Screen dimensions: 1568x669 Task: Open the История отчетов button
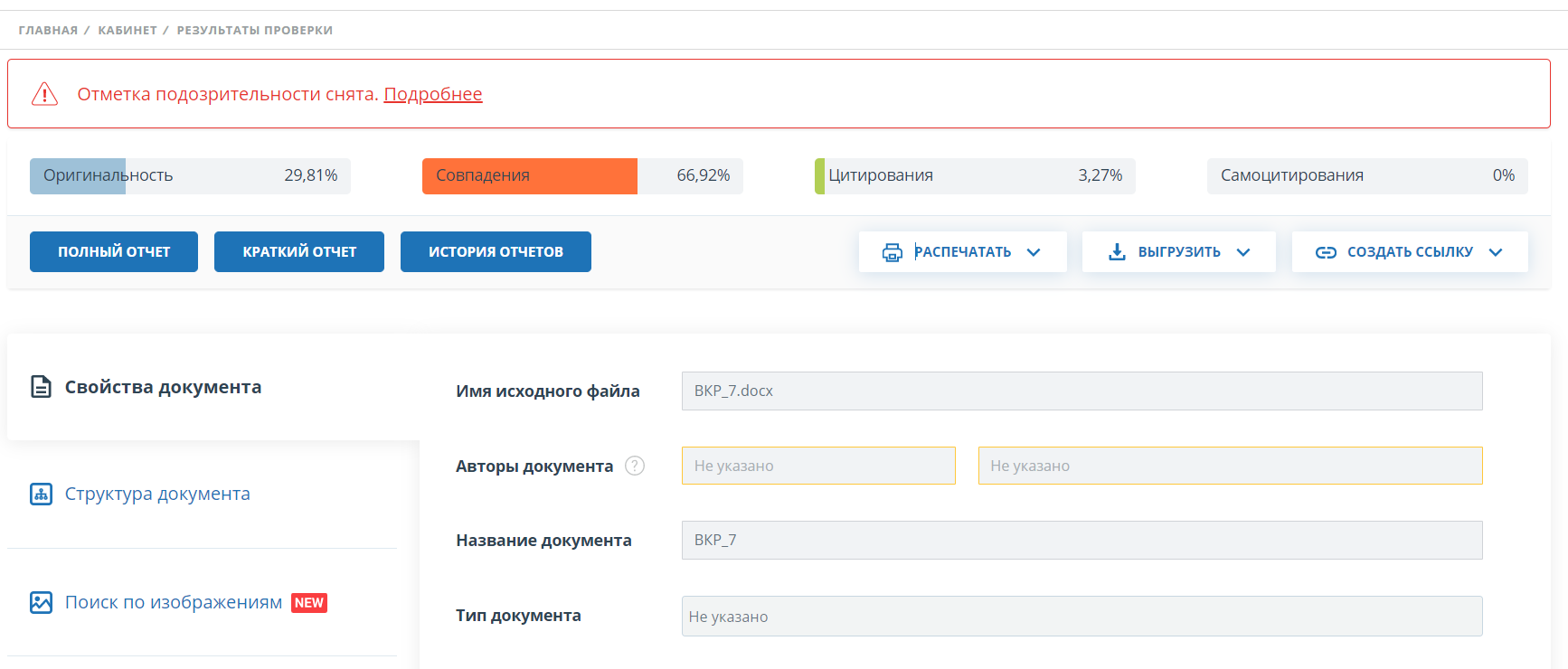pos(496,251)
